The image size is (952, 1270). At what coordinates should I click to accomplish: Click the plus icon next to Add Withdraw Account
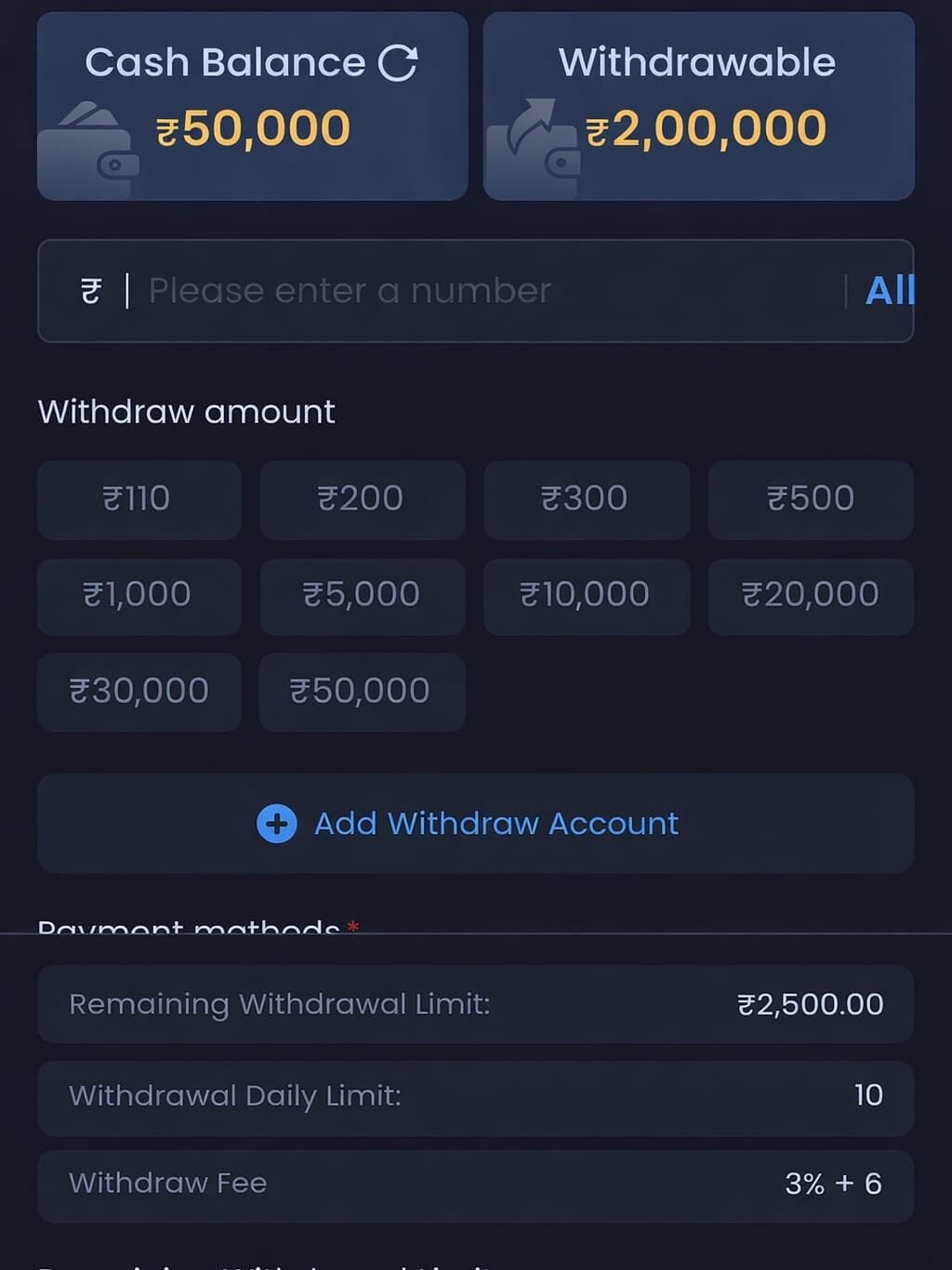(x=274, y=824)
